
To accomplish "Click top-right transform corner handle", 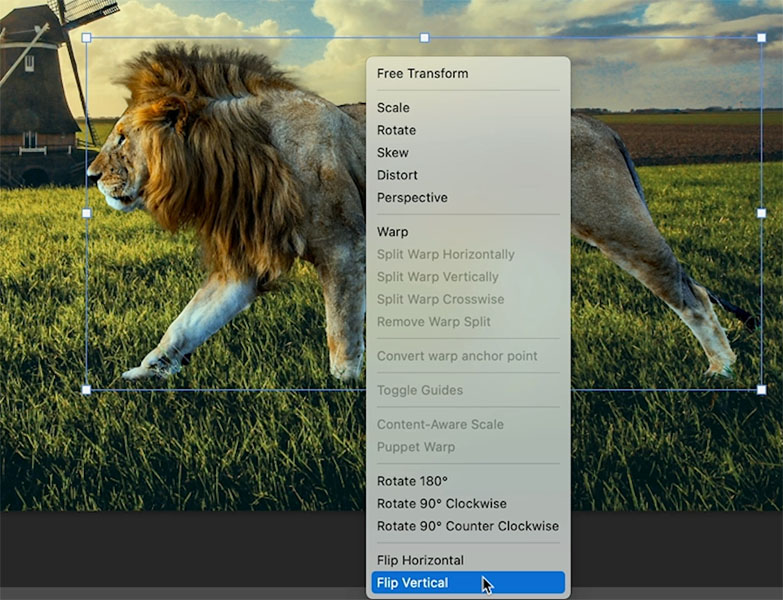I will (x=762, y=37).
